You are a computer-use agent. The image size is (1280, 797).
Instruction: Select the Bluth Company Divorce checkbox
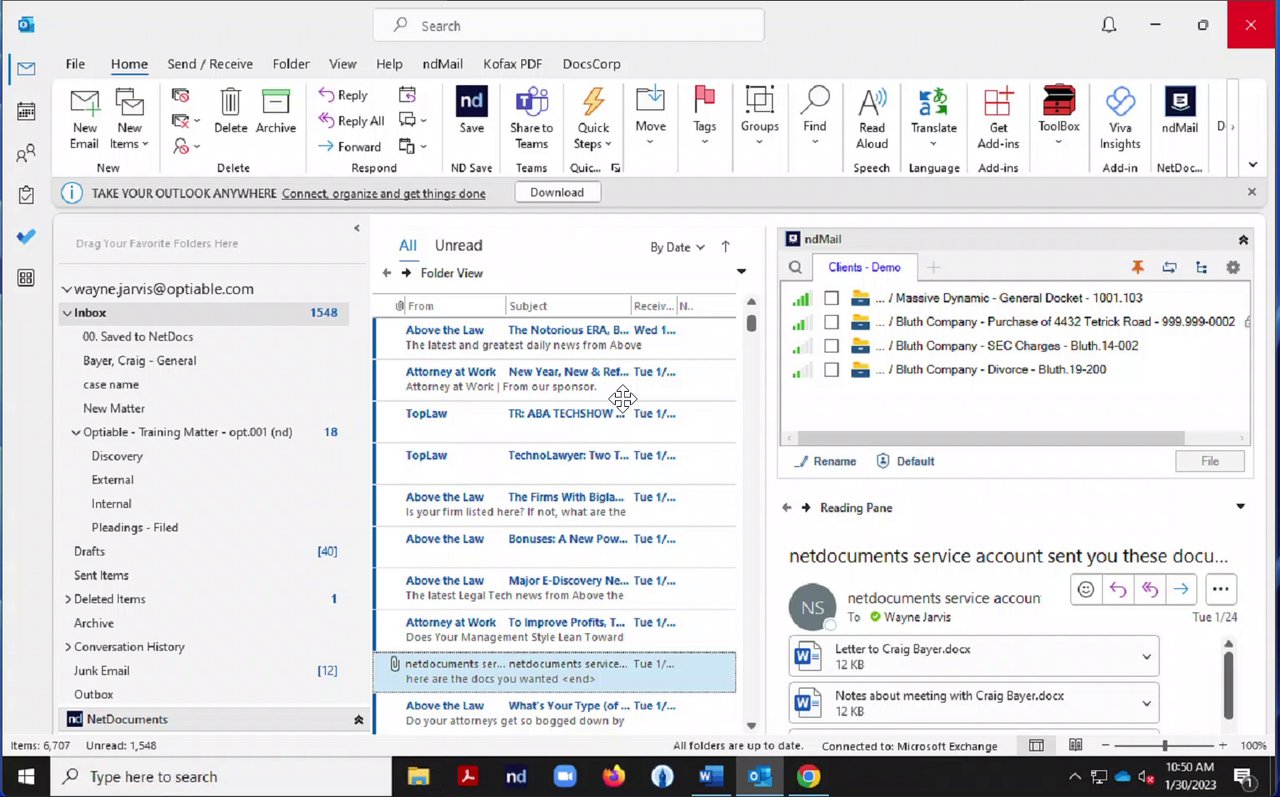coord(831,370)
